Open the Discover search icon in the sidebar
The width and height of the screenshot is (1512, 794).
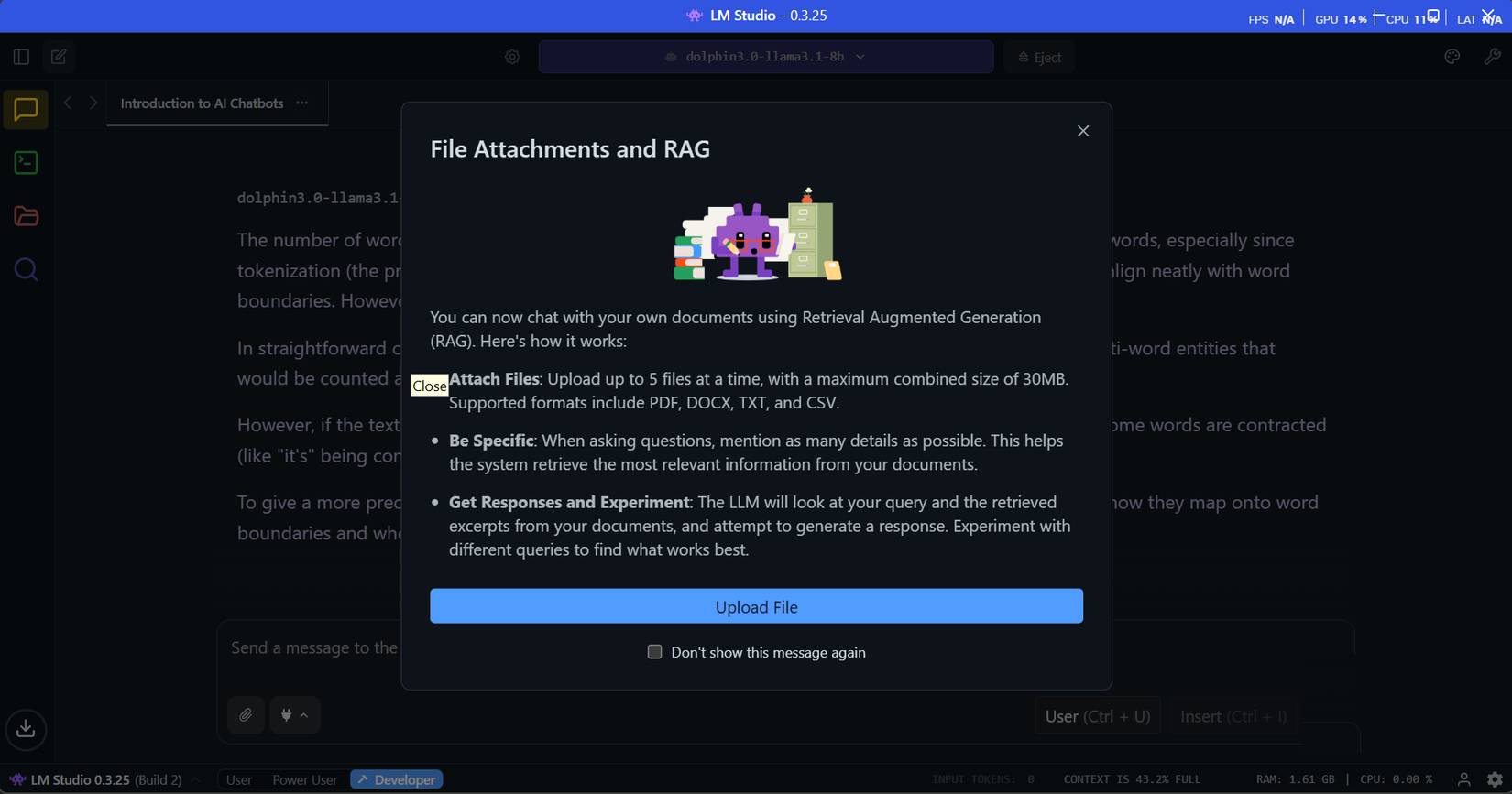click(26, 269)
